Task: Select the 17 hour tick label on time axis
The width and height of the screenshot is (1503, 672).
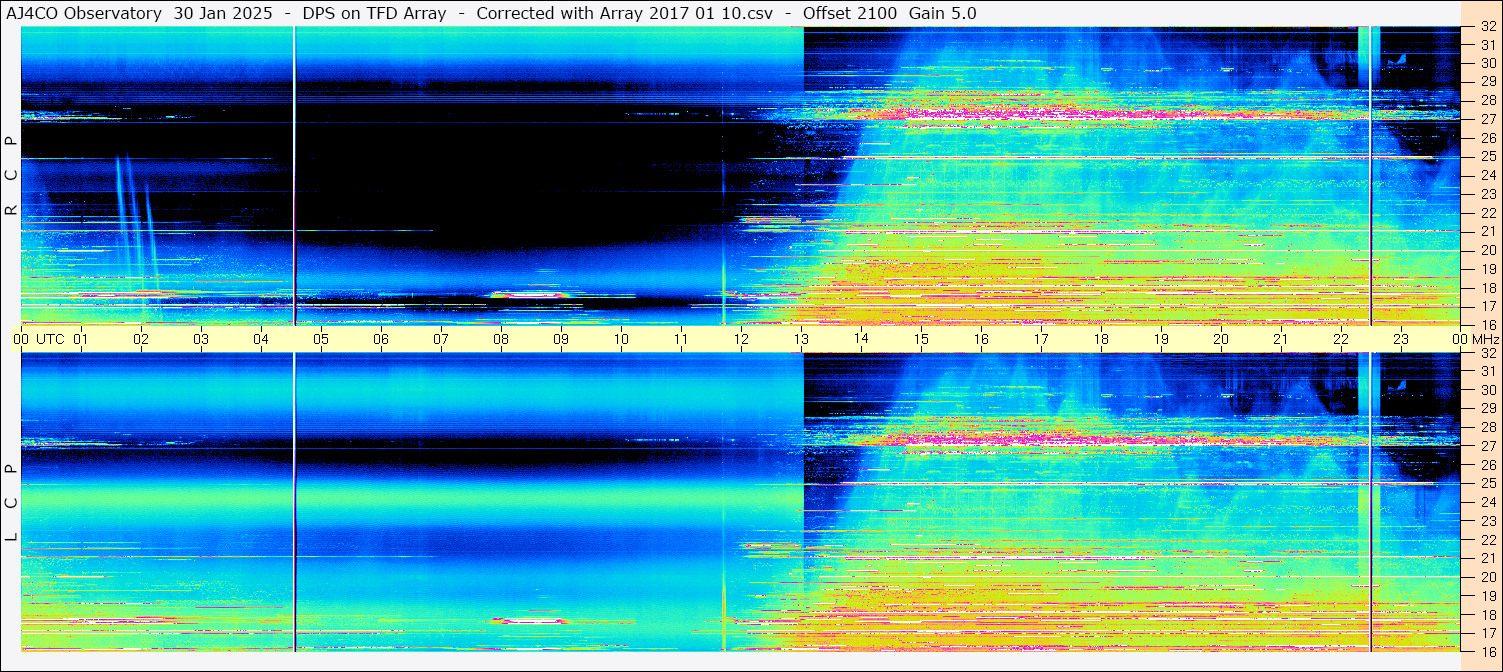Action: [1041, 339]
